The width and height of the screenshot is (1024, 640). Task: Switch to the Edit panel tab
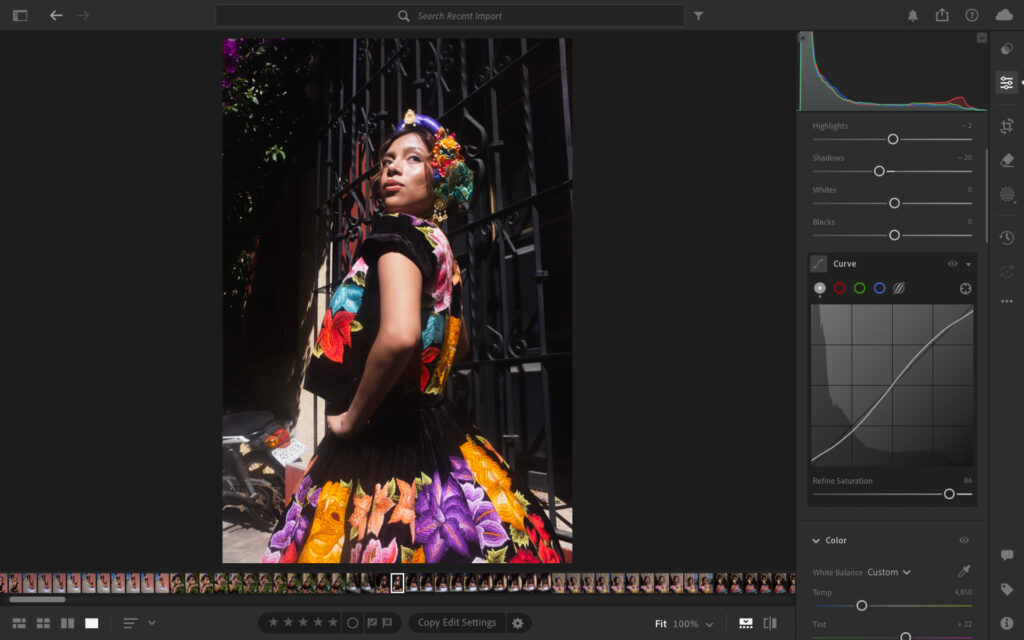pos(1006,82)
